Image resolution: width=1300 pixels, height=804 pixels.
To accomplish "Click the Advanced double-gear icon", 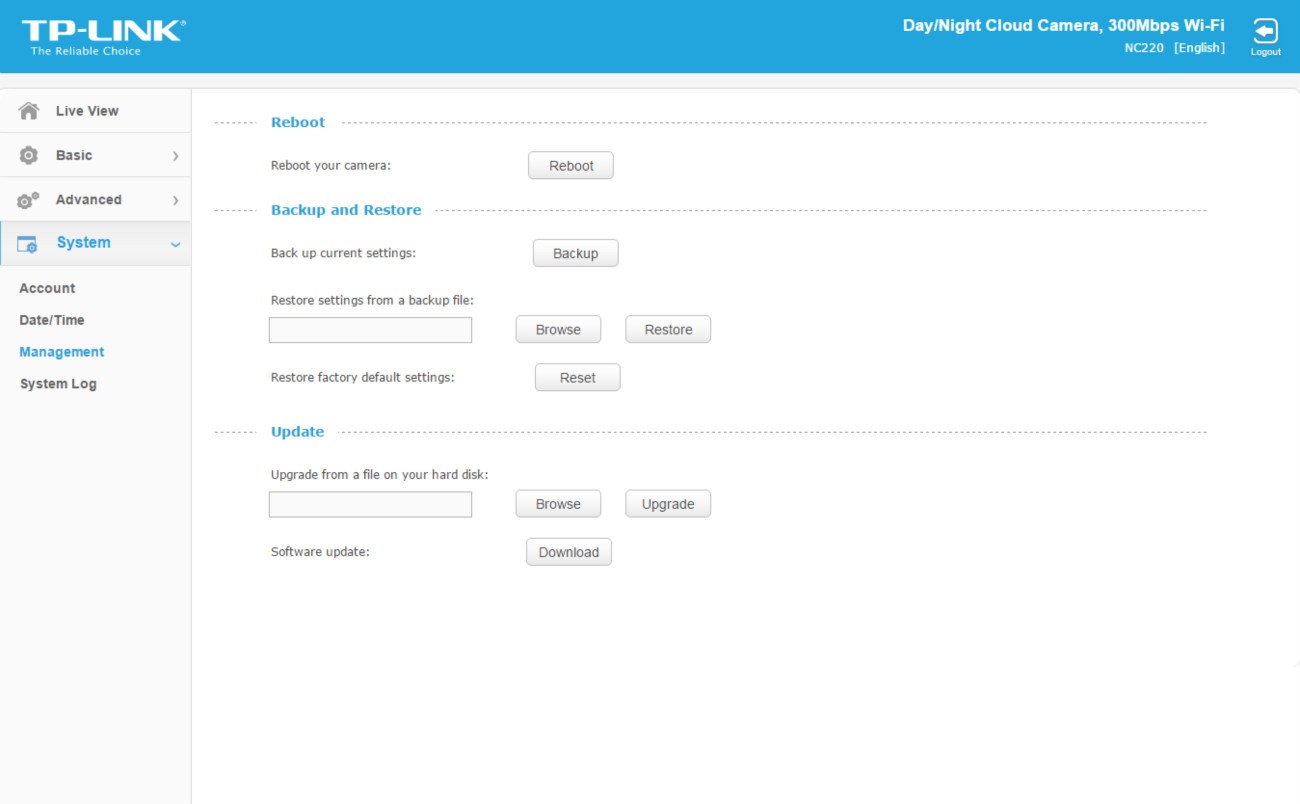I will click(29, 200).
